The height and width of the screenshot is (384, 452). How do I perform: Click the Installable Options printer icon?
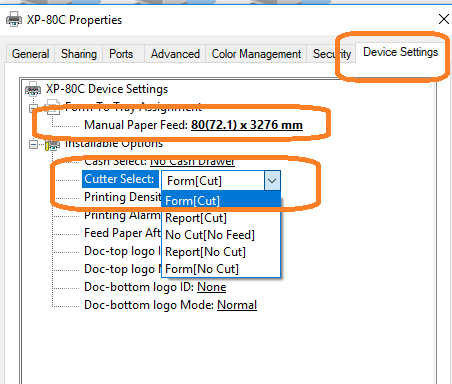pyautogui.click(x=52, y=145)
